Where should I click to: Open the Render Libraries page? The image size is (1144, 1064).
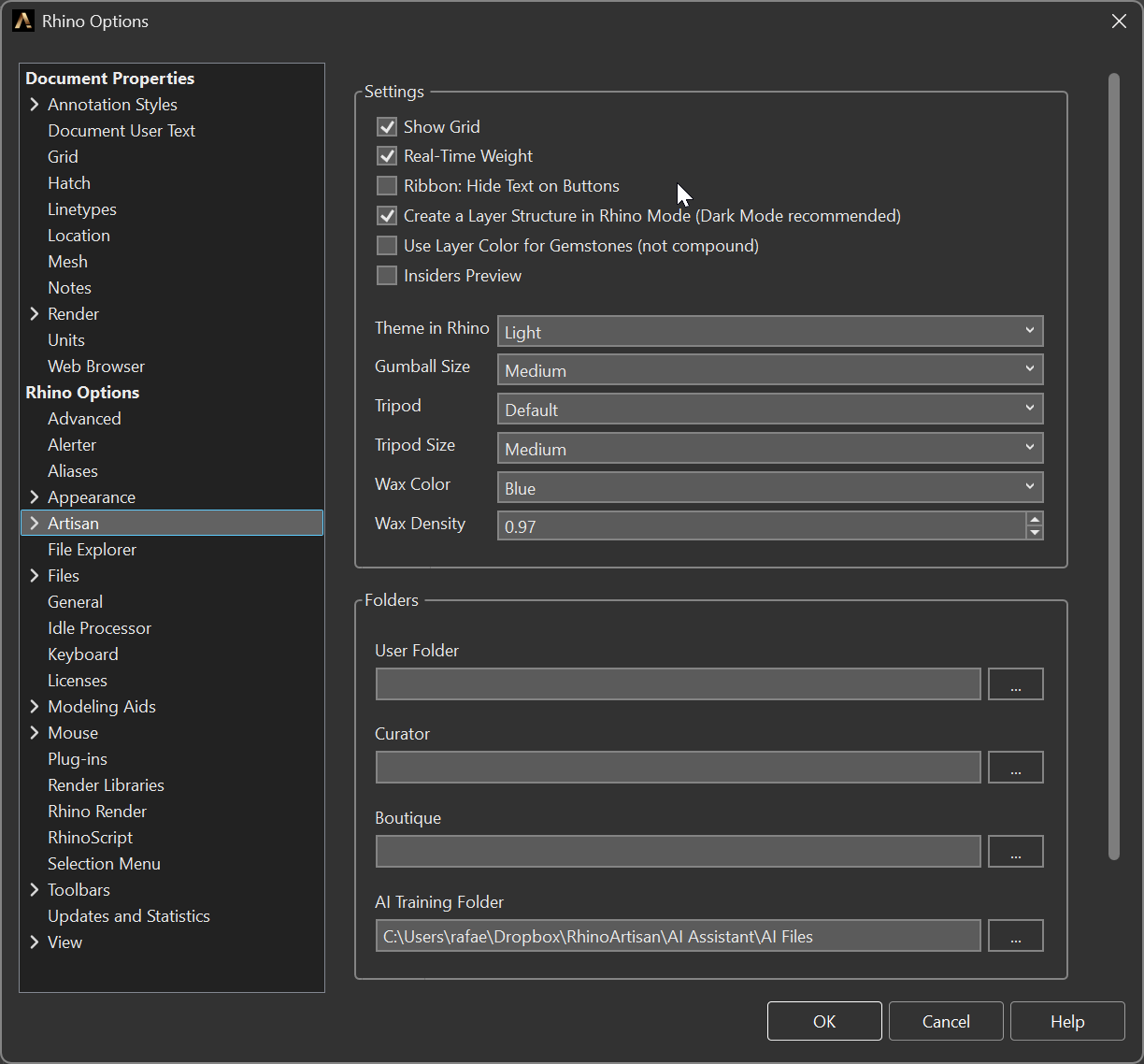click(106, 785)
